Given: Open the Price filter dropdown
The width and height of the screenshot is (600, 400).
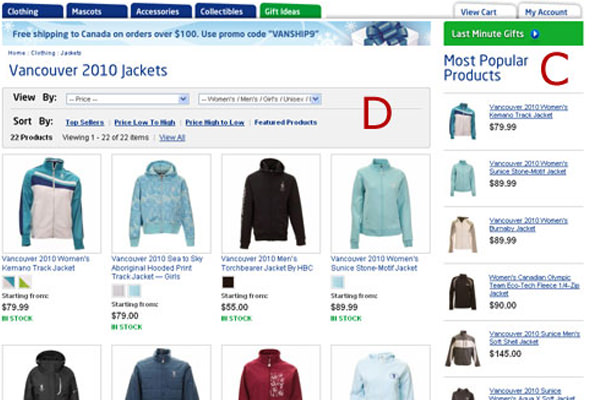Looking at the screenshot, I should click(x=127, y=99).
